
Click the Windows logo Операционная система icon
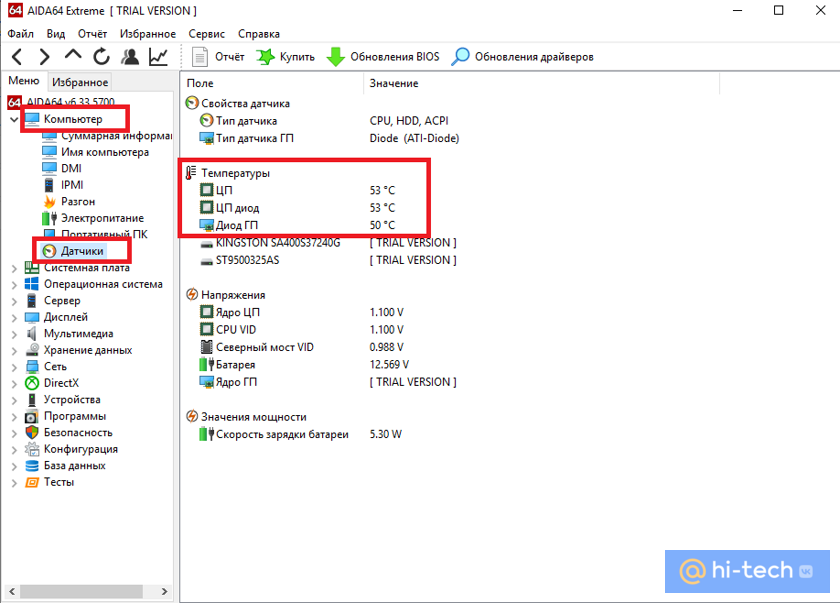tap(32, 284)
